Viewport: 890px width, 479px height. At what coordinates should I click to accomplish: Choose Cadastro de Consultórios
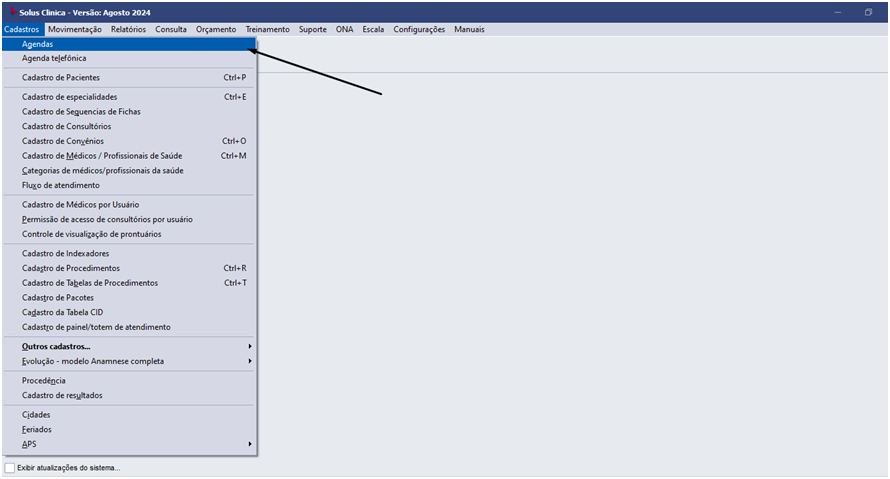129,127
